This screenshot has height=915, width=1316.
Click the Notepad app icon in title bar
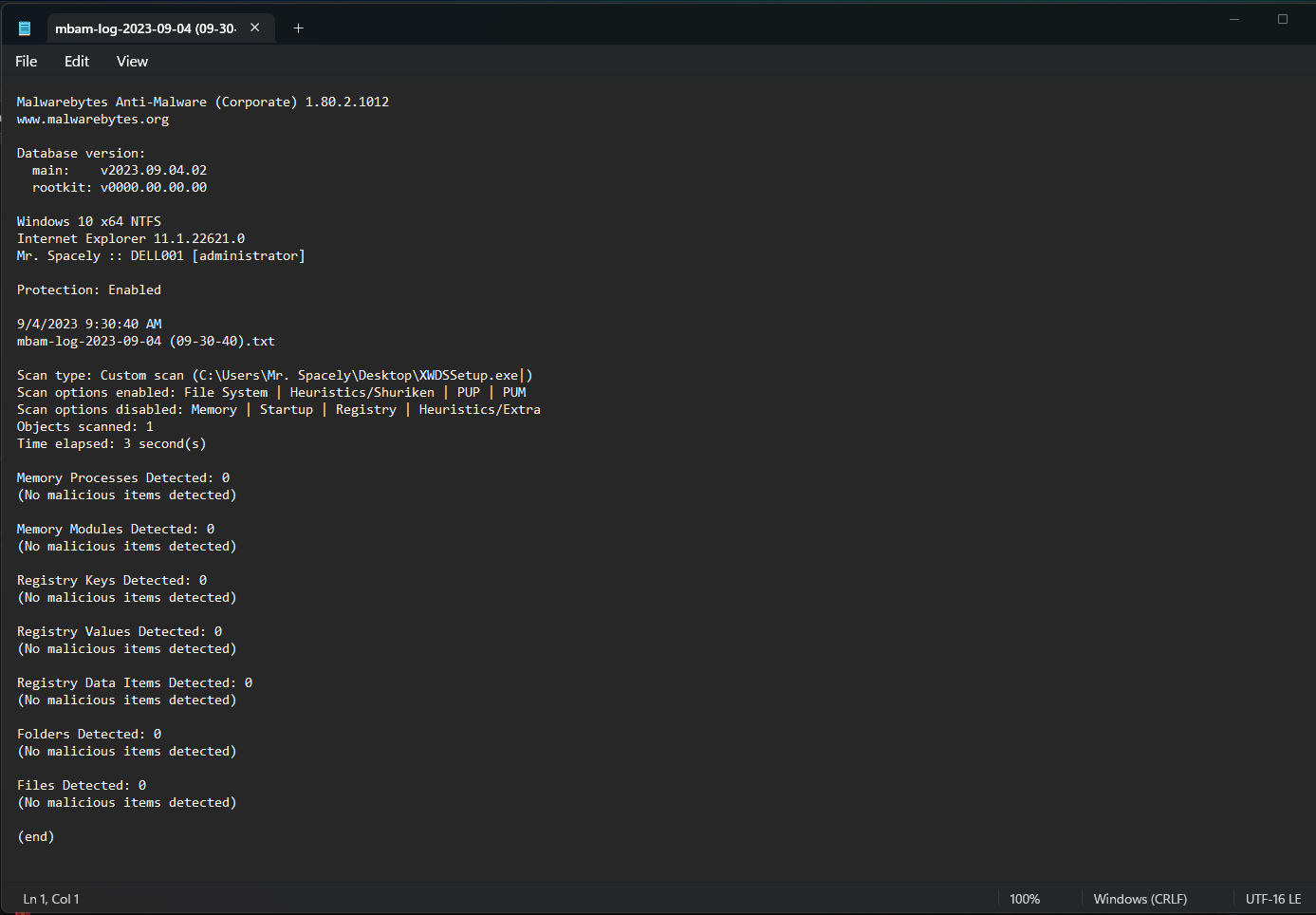[25, 28]
